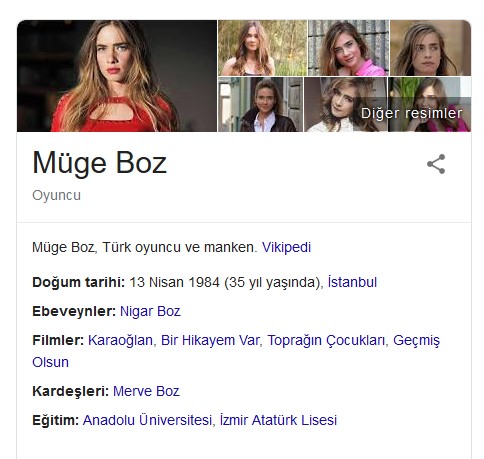
Task: Follow the İstanbul birthplace link
Action: coord(352,282)
